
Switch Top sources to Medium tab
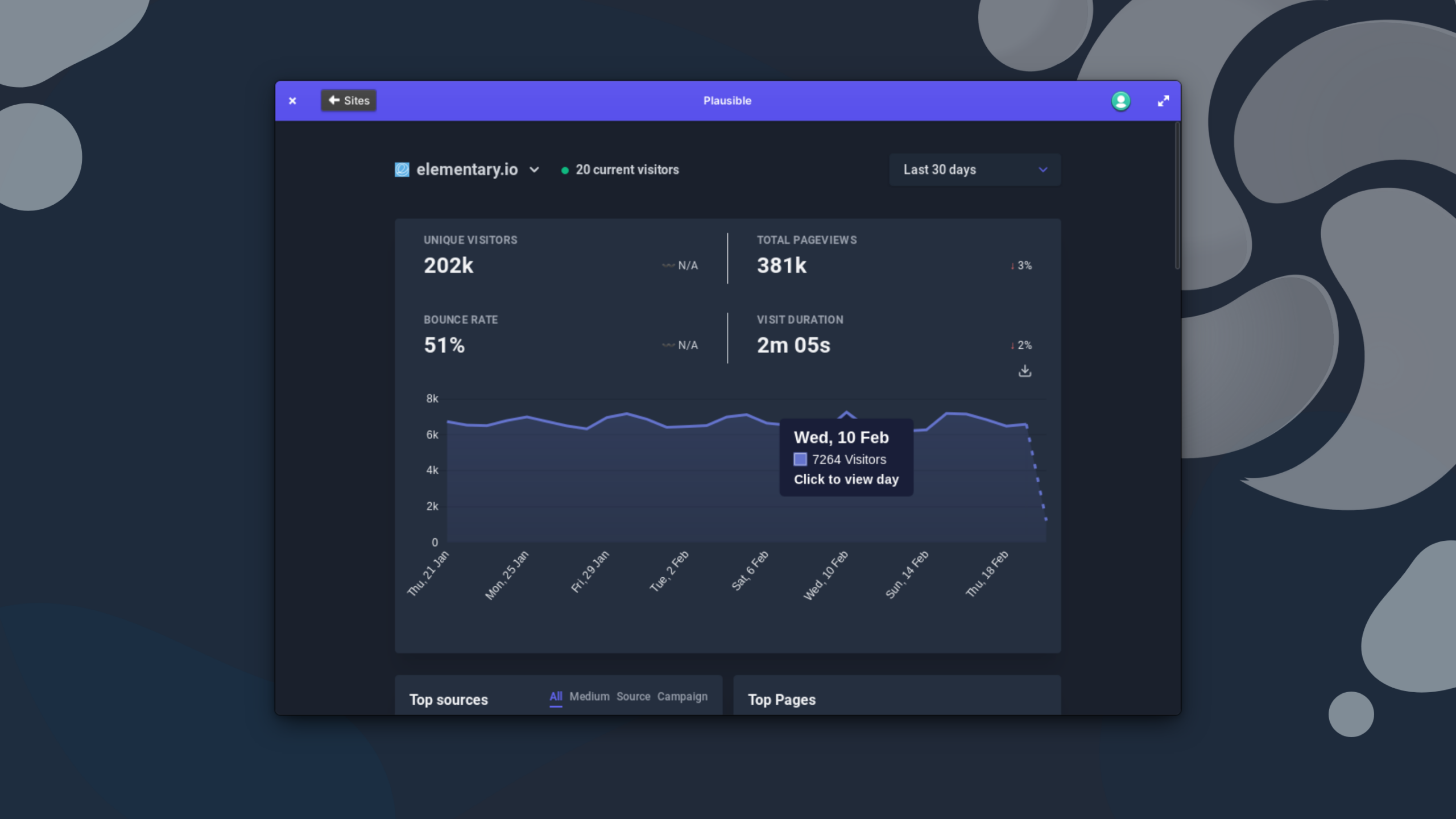click(x=589, y=697)
